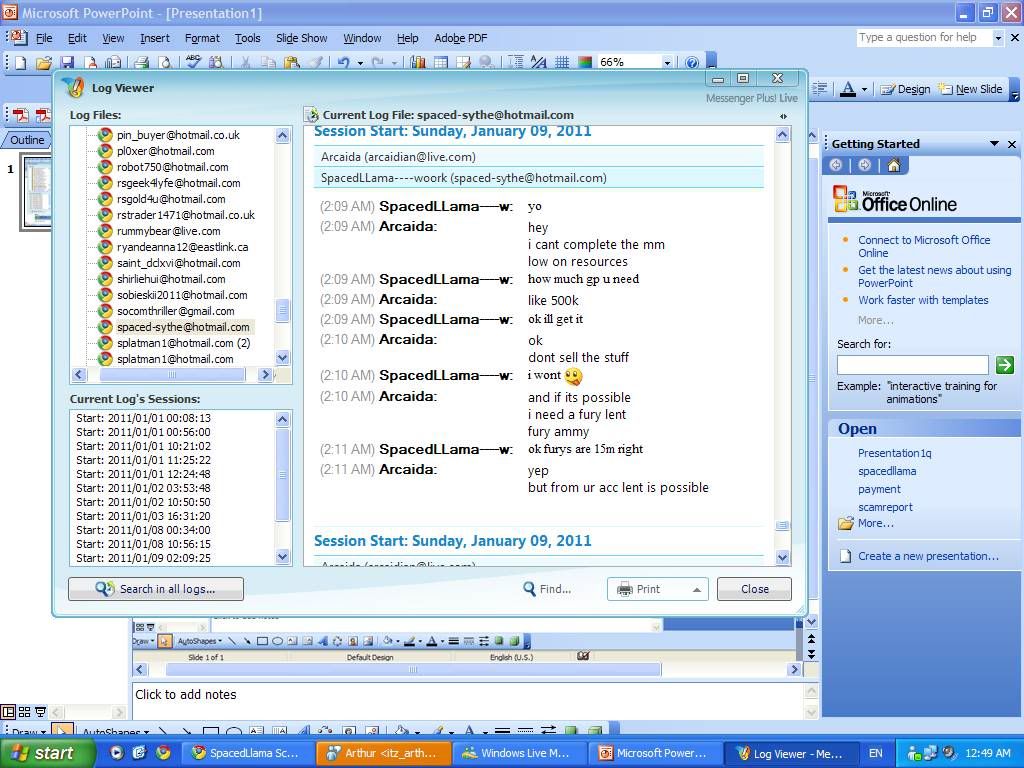Open 'Connect to Microsoft Office Online' link

(x=924, y=246)
